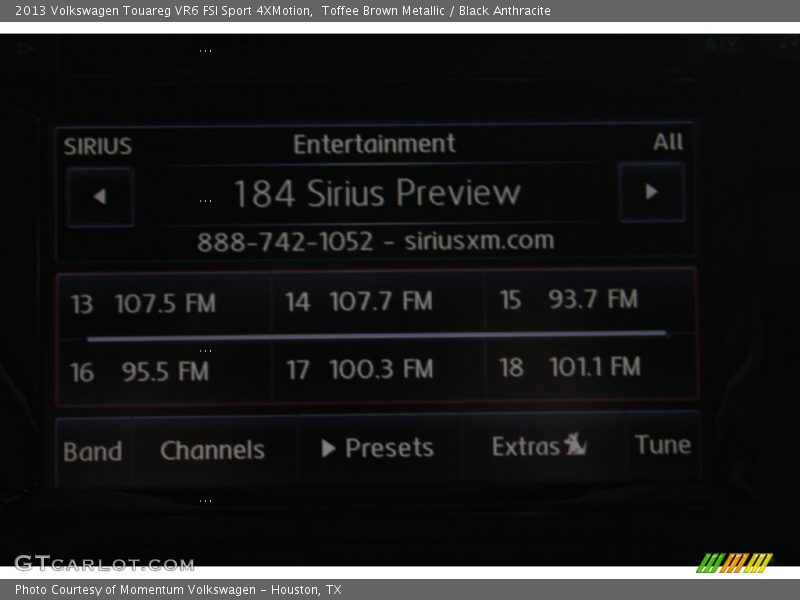Screen dimensions: 800x600
Task: Open the Band selection menu
Action: [x=93, y=451]
